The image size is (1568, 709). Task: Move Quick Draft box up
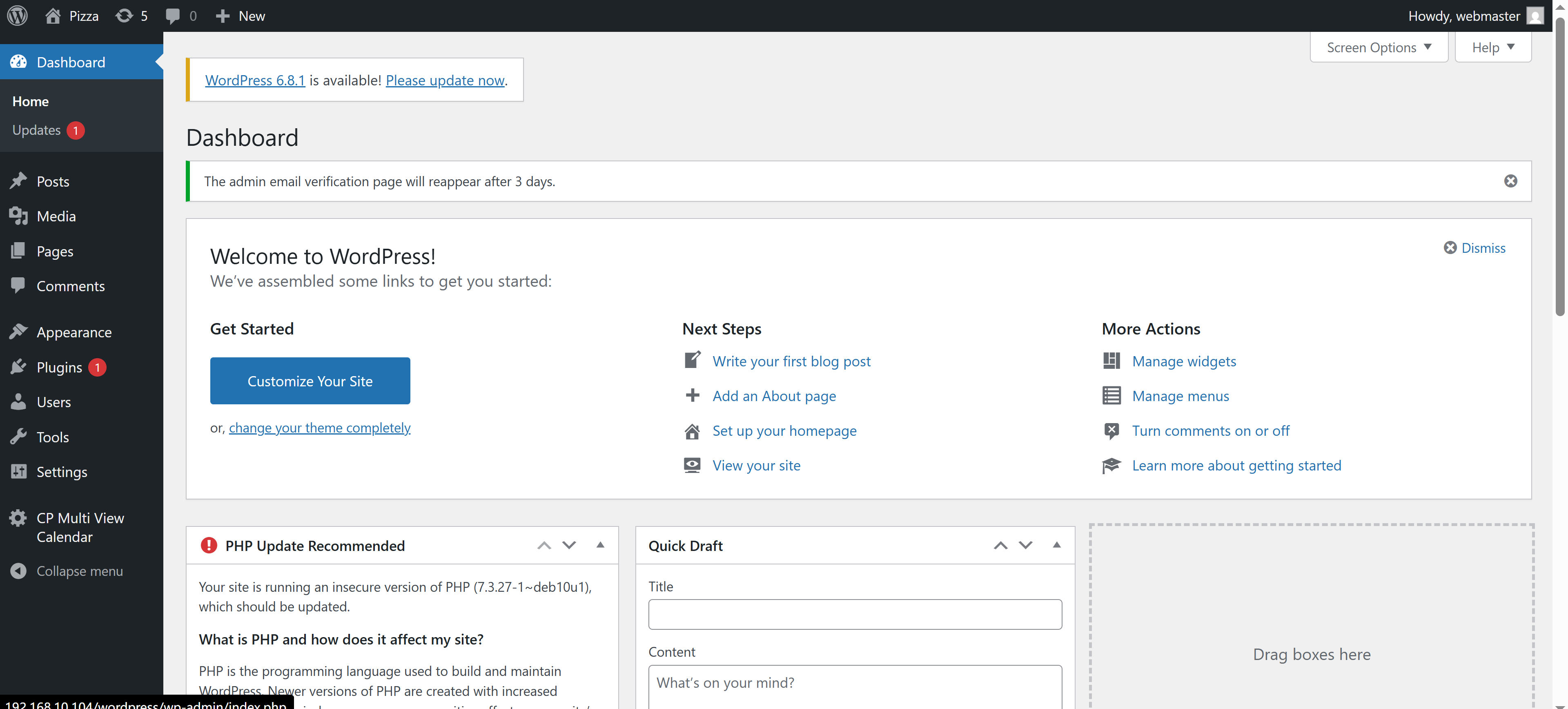click(x=1000, y=545)
